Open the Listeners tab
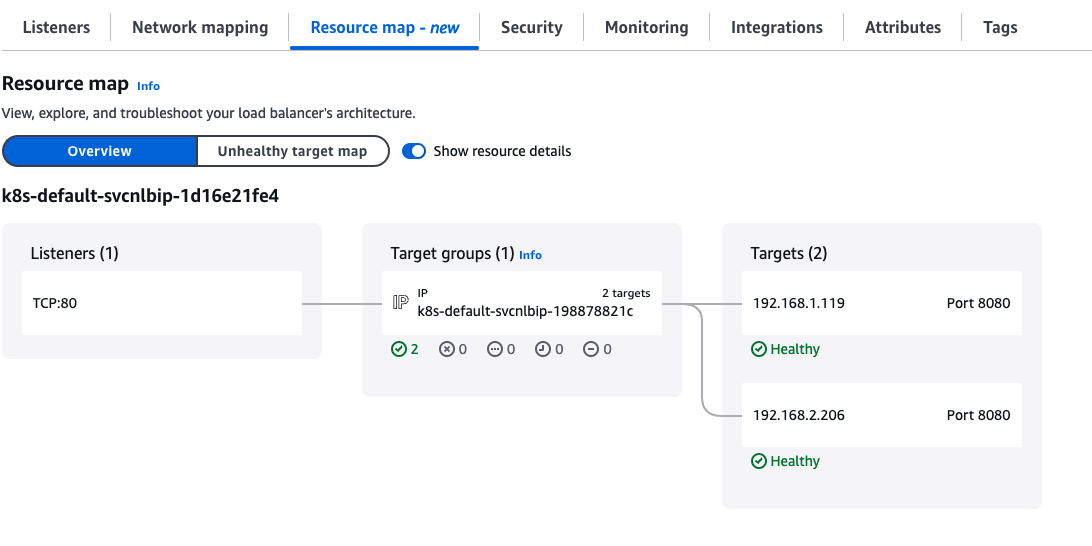Screen dimensions: 1092x546 (x=56, y=27)
